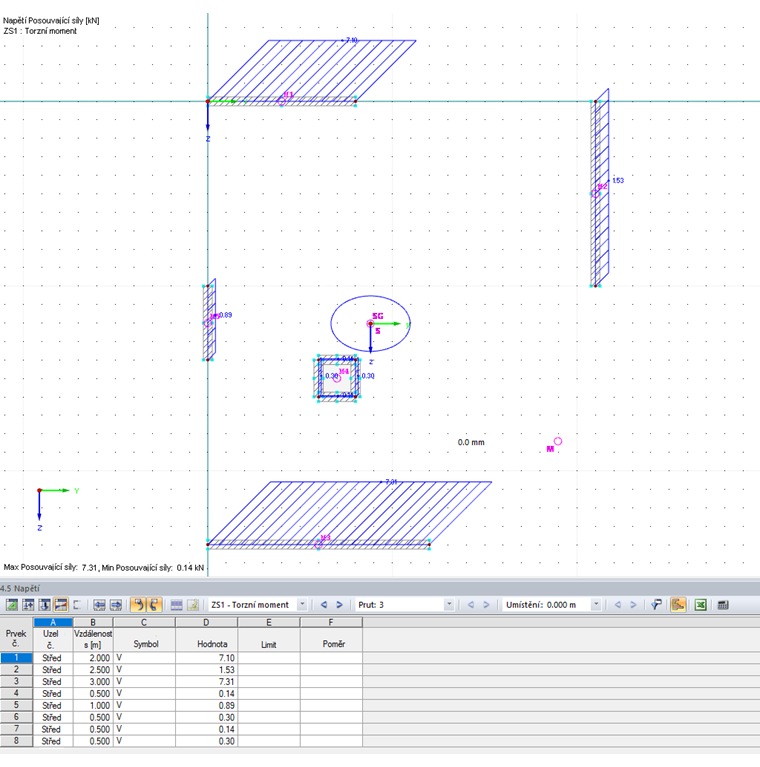The height and width of the screenshot is (767, 760).
Task: Click the Hodnota column header
Action: (x=206, y=639)
